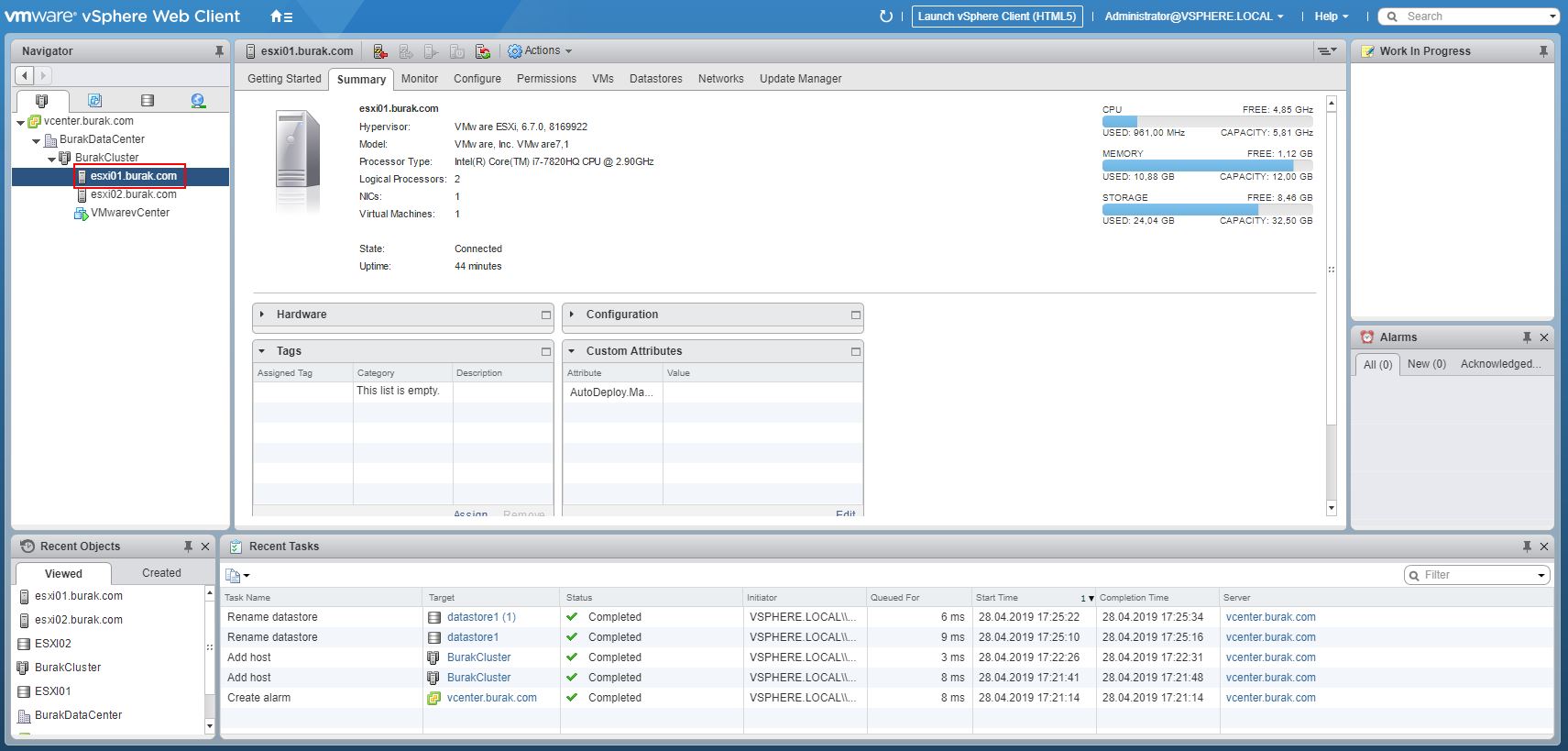Open Recent Tasks filter dropdown arrow
The width and height of the screenshot is (1568, 751).
coord(1541,576)
